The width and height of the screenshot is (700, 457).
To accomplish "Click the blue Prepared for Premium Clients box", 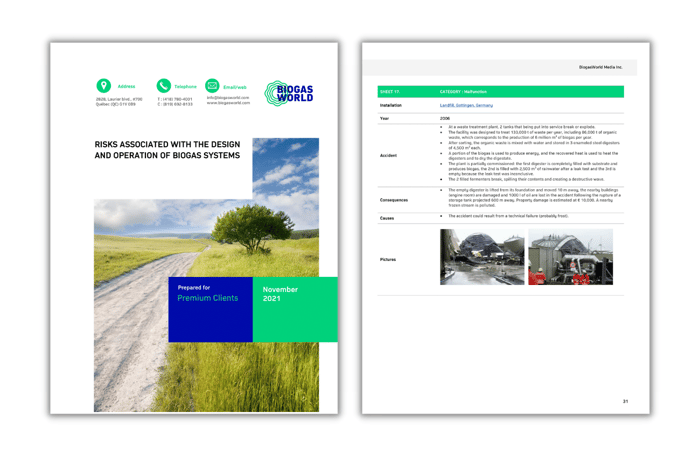I will [210, 308].
